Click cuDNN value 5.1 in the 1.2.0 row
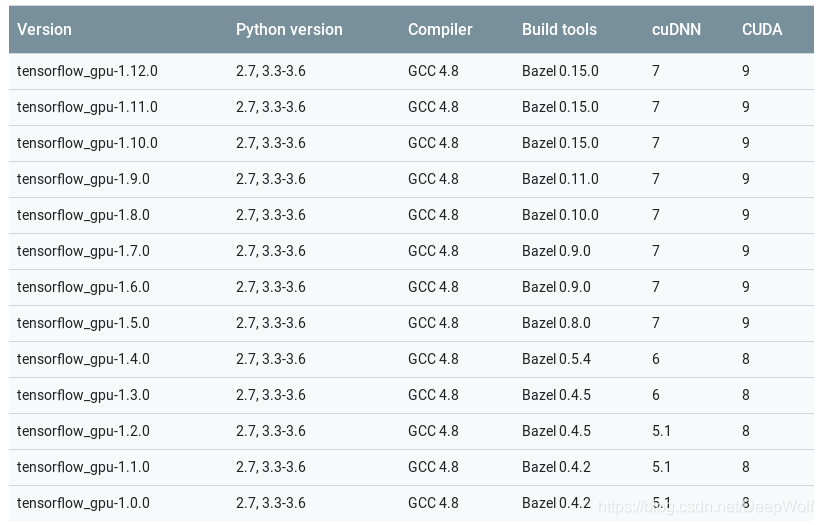 pos(661,431)
